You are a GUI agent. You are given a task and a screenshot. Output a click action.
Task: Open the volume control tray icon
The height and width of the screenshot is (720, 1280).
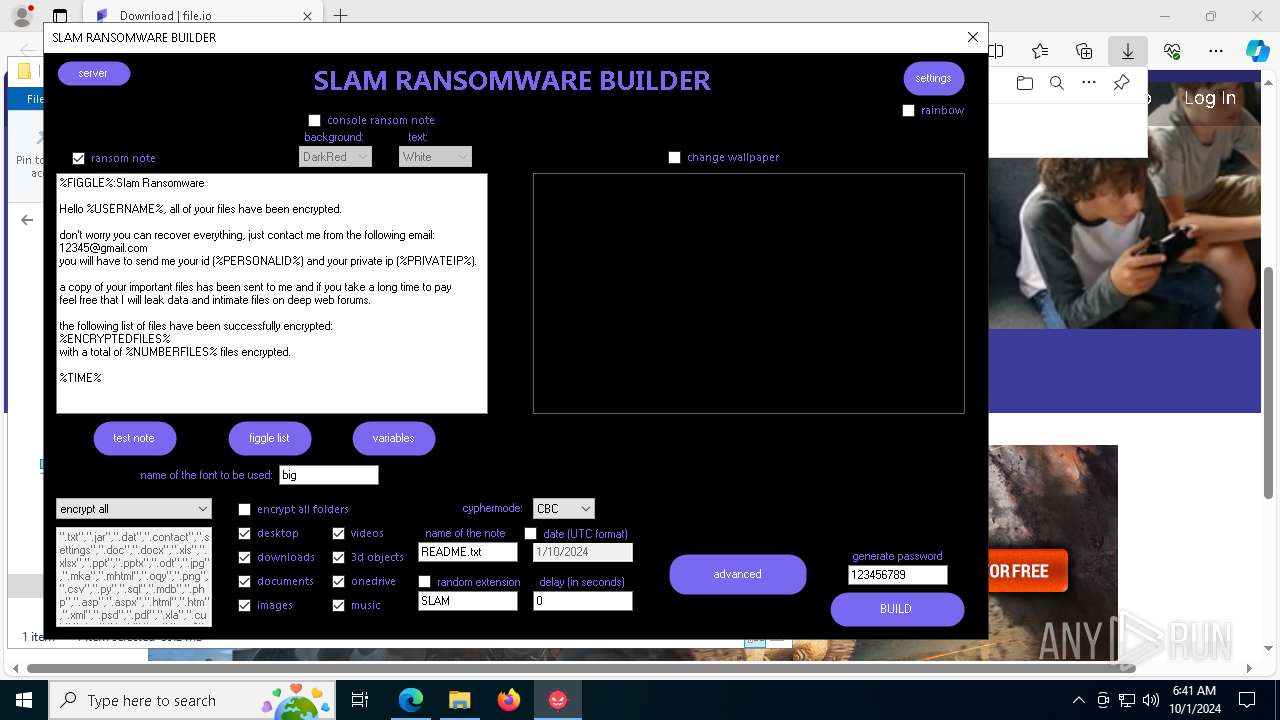[x=1151, y=700]
